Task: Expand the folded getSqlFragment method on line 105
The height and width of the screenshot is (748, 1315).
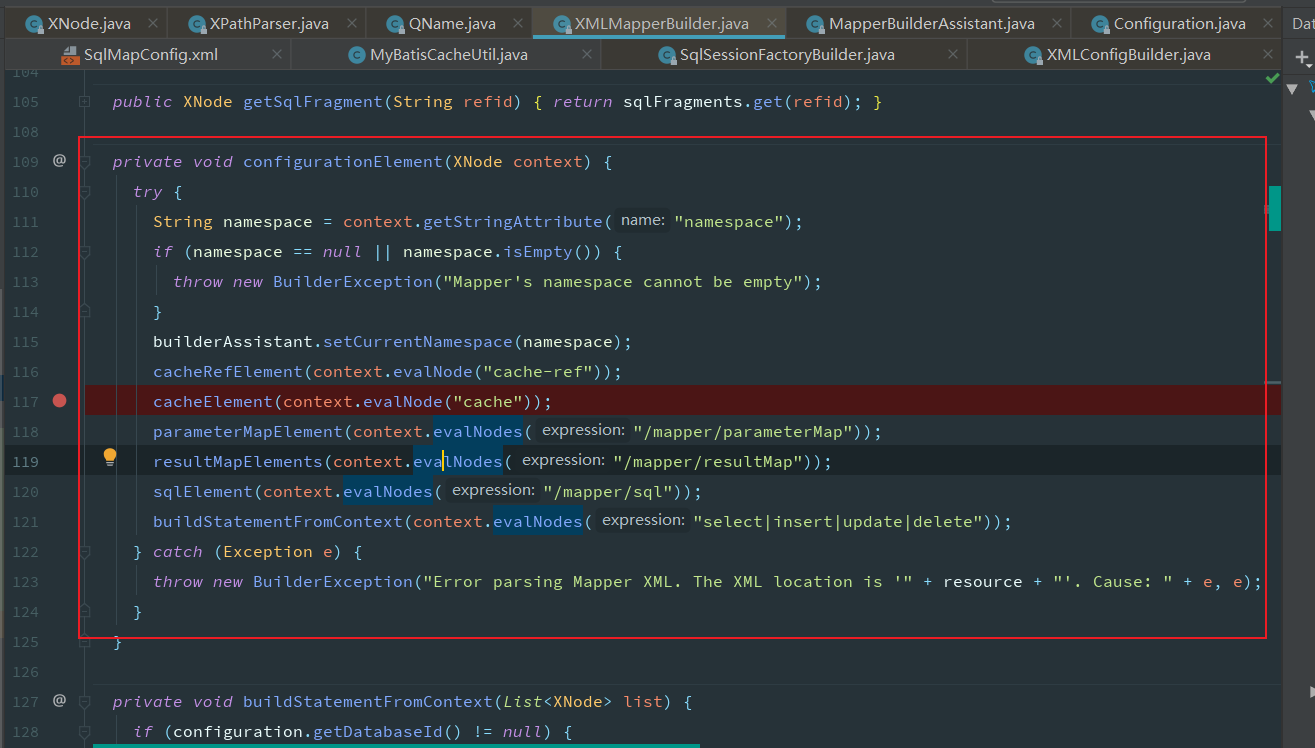Action: 85,102
